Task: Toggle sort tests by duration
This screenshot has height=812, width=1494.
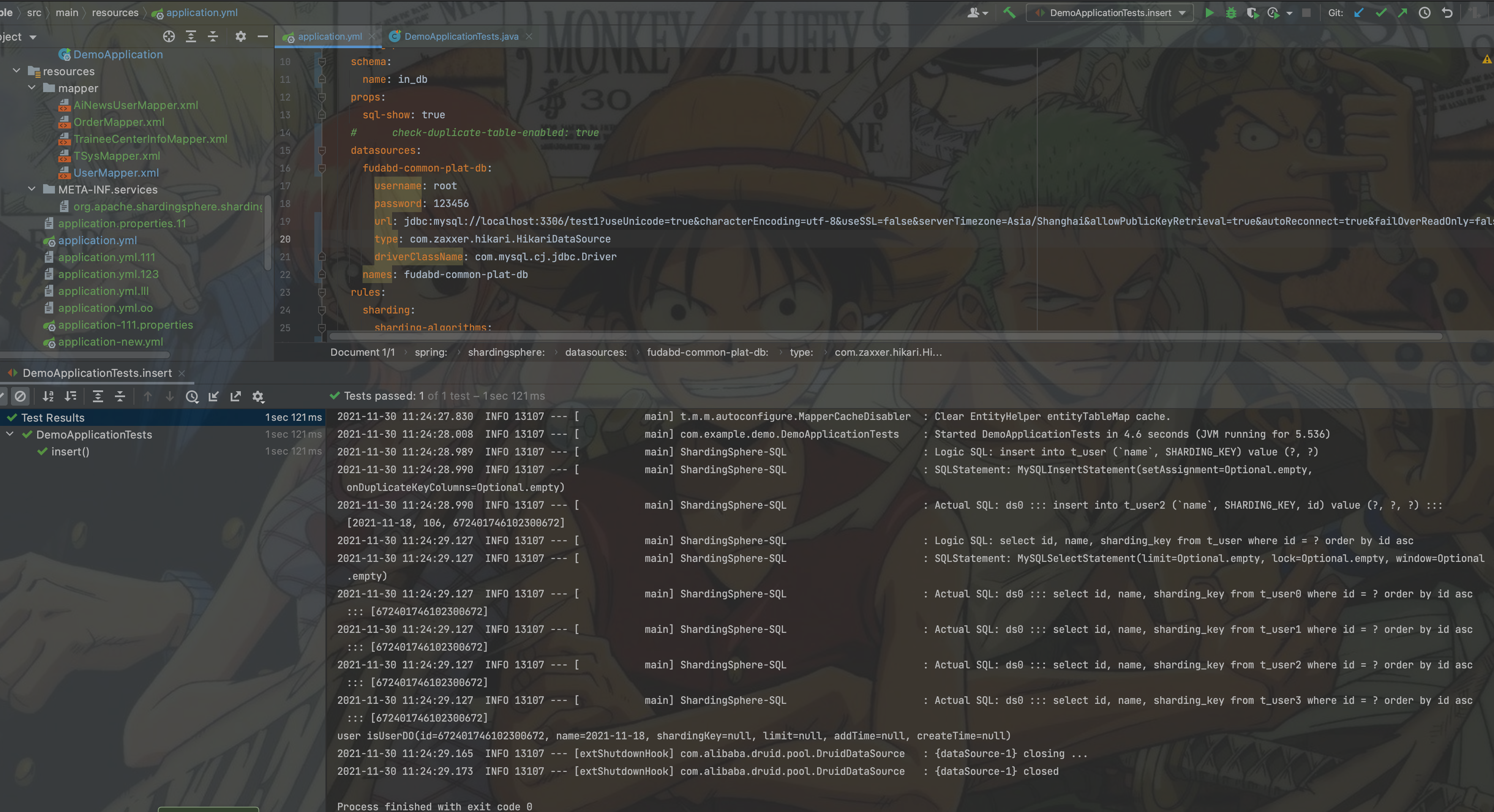Action: tap(70, 396)
